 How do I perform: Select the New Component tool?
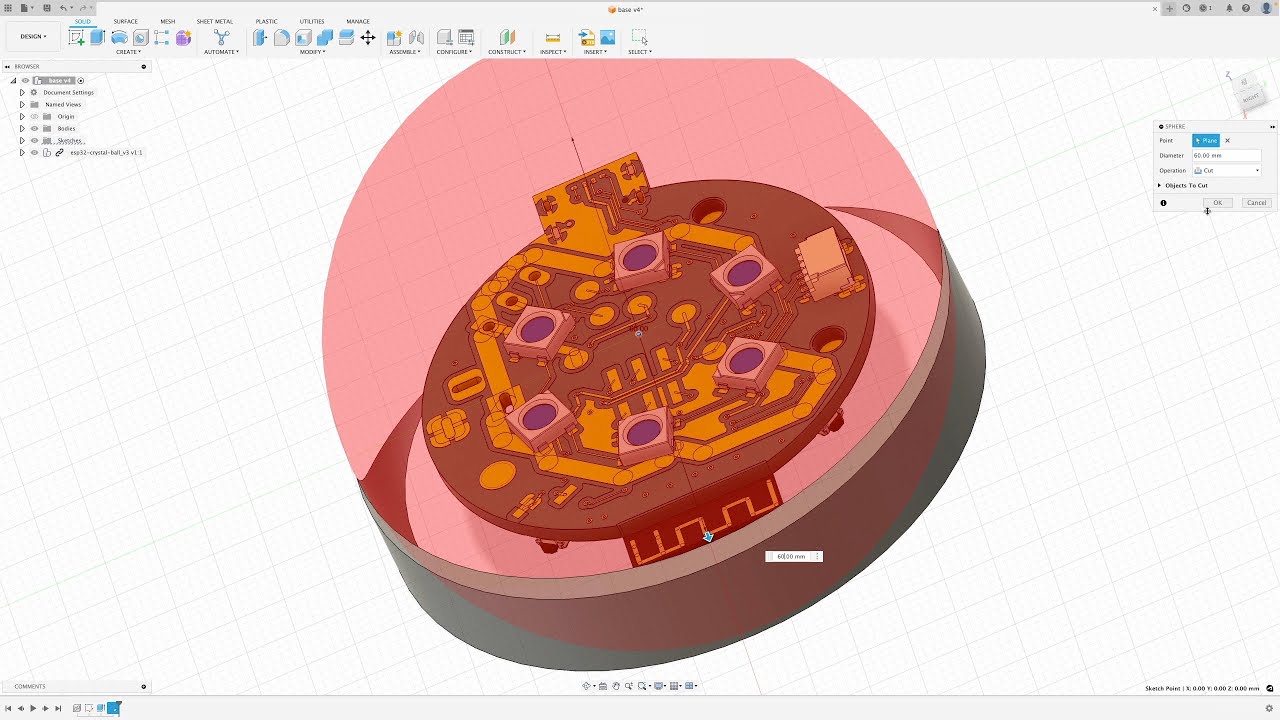click(395, 37)
